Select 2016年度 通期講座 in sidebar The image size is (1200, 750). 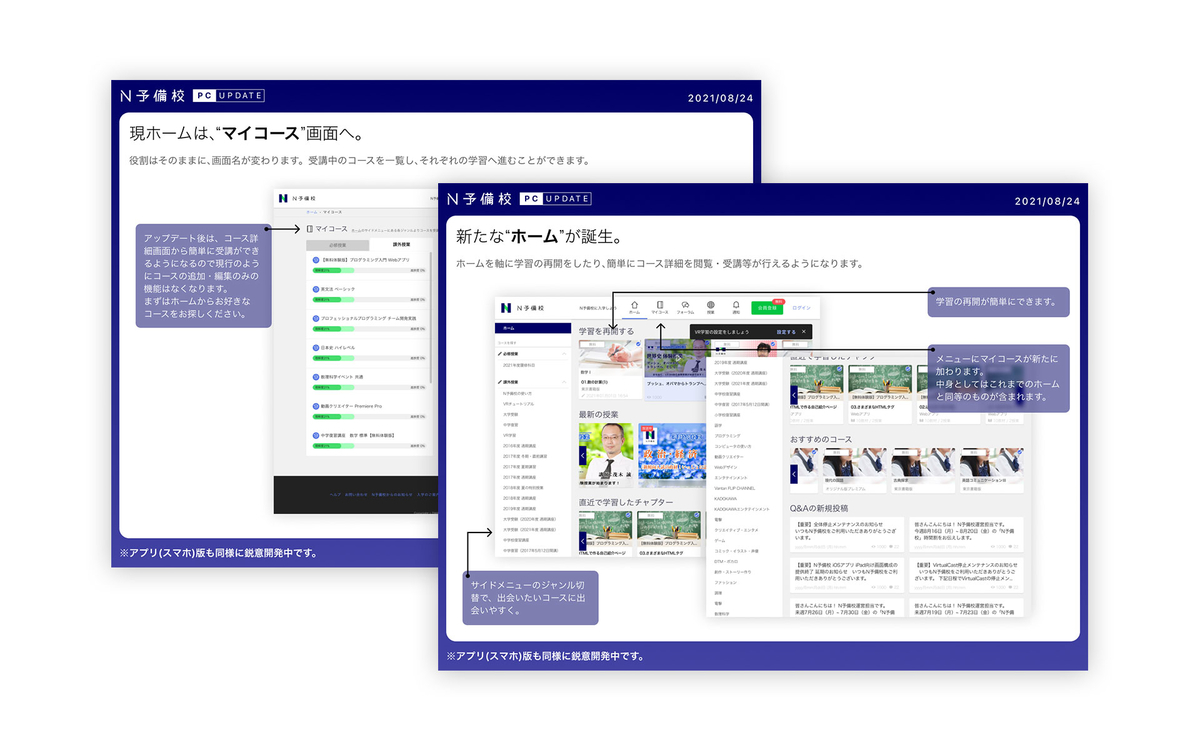(x=519, y=446)
